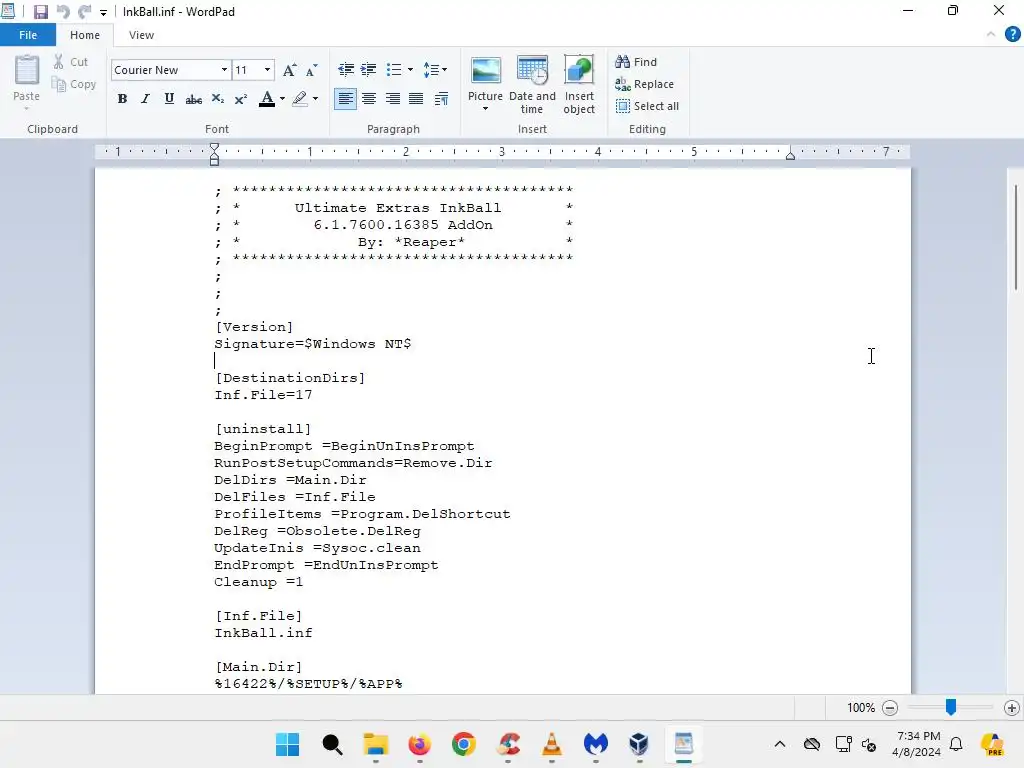Select all document text

coord(648,106)
